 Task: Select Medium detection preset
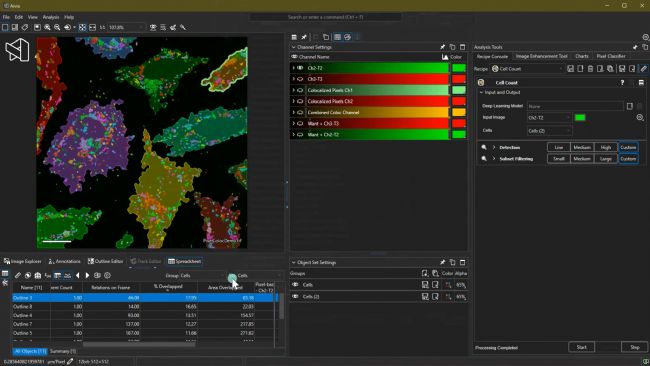click(x=582, y=147)
